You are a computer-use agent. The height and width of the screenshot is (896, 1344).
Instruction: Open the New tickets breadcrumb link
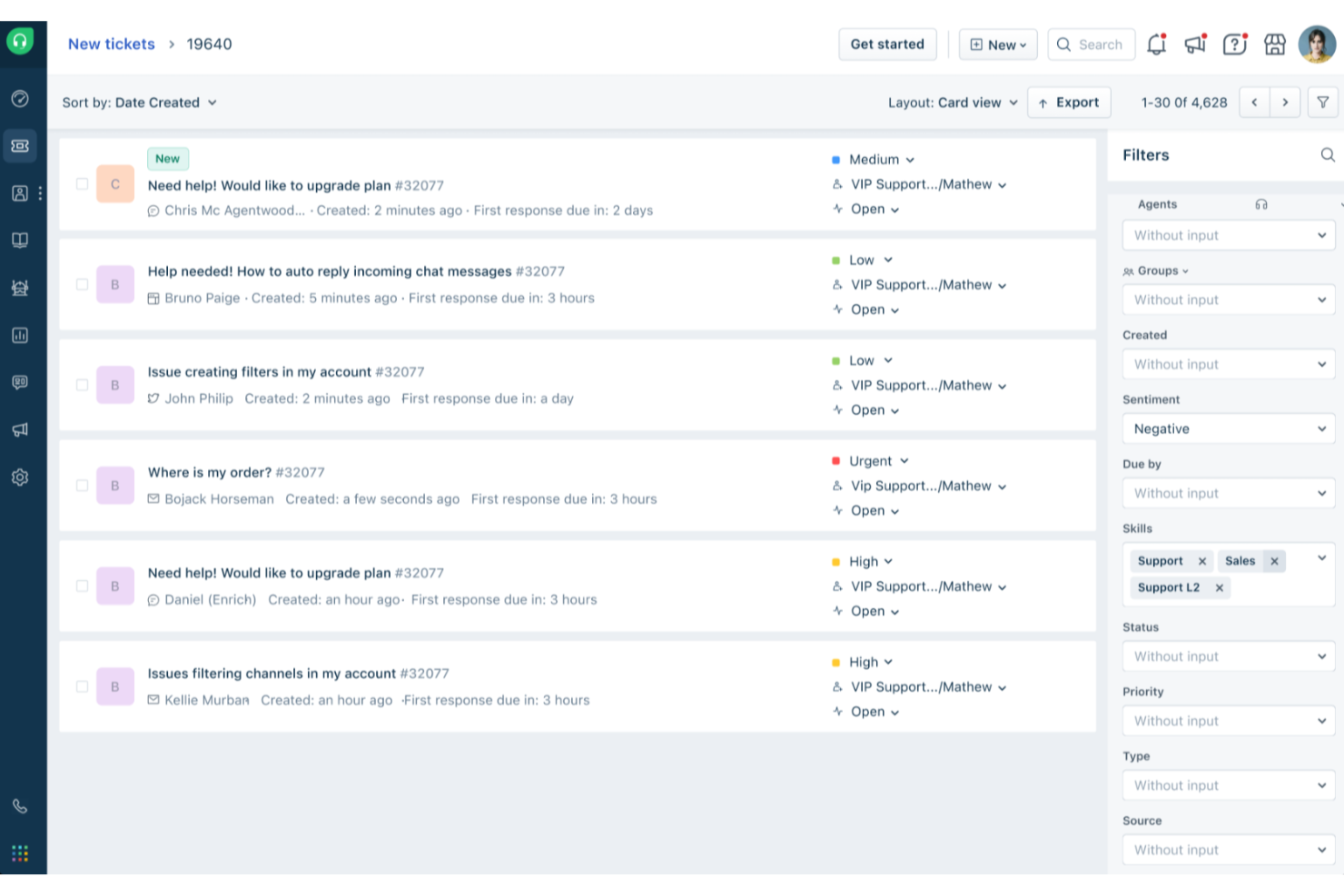pos(111,44)
